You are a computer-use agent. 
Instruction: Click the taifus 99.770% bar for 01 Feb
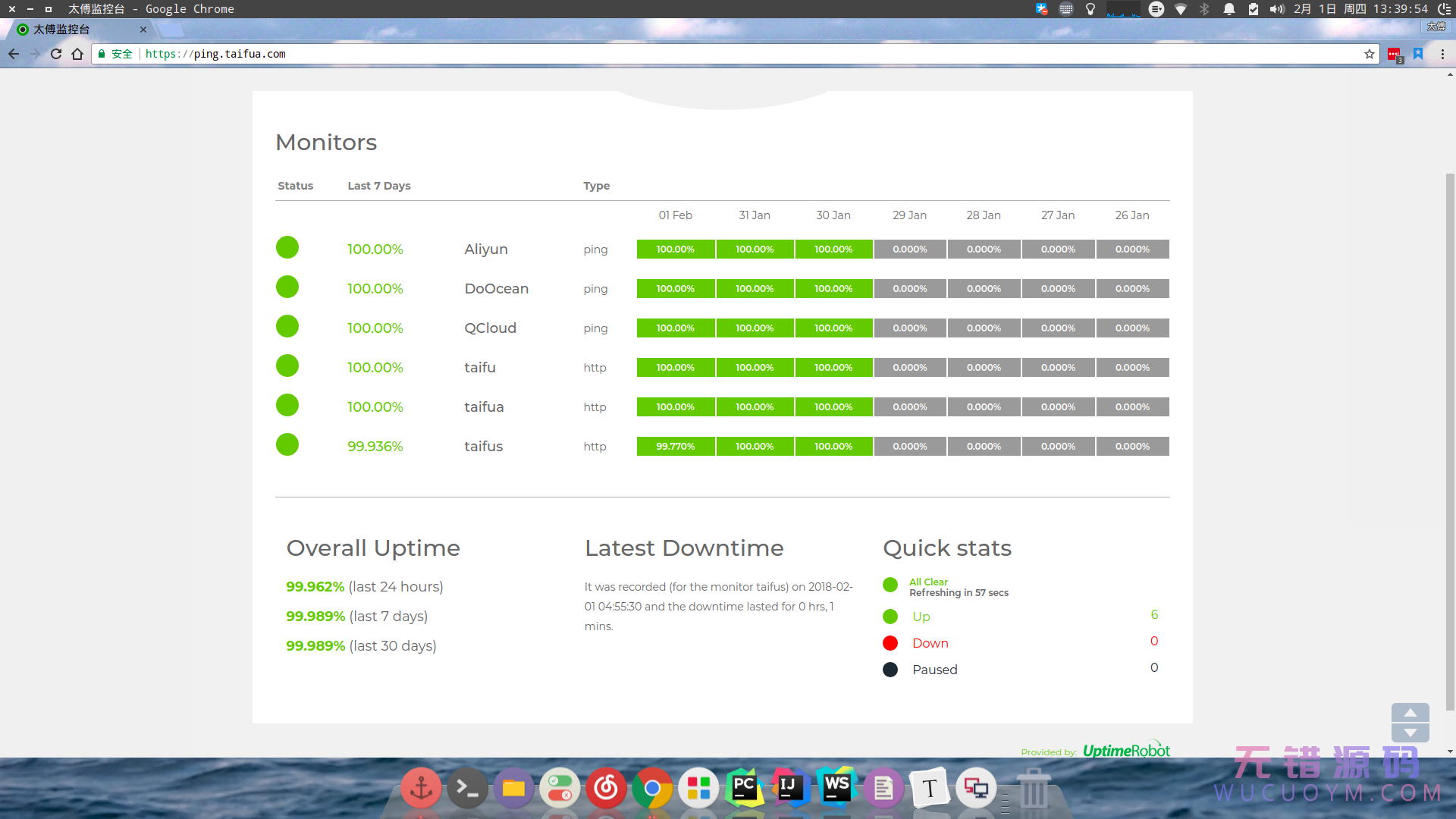point(675,447)
